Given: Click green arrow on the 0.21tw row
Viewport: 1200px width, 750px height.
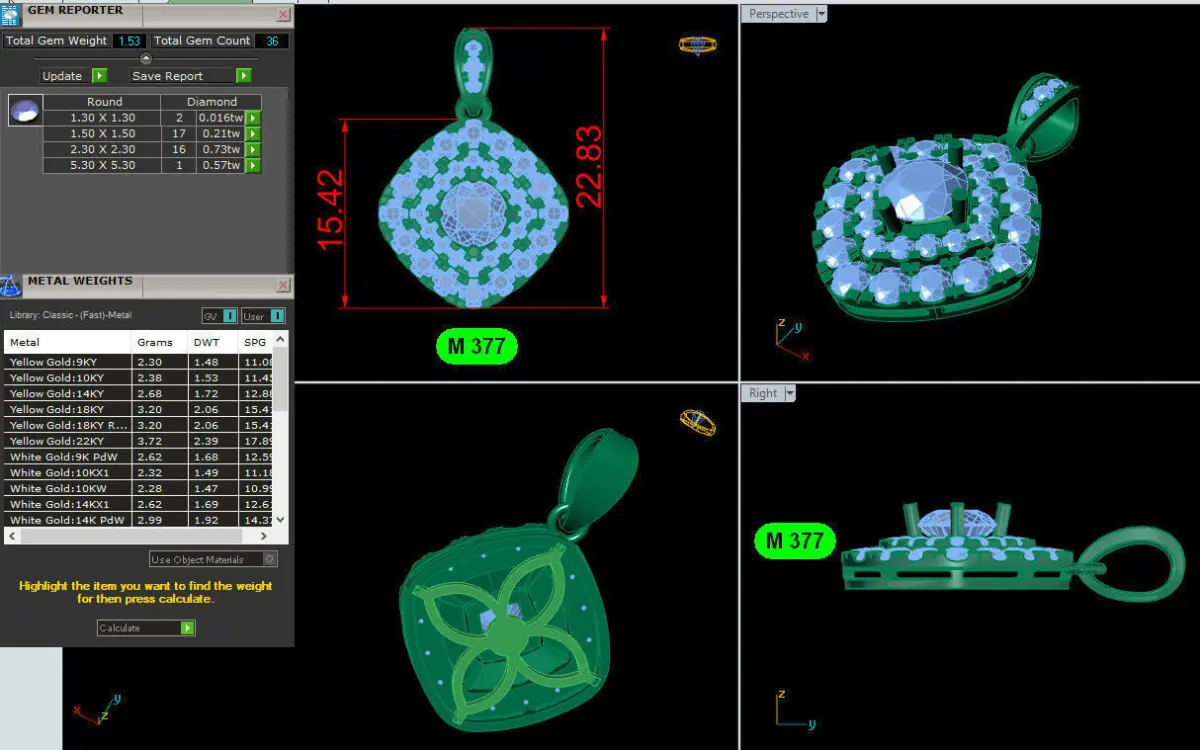Looking at the screenshot, I should coord(254,134).
